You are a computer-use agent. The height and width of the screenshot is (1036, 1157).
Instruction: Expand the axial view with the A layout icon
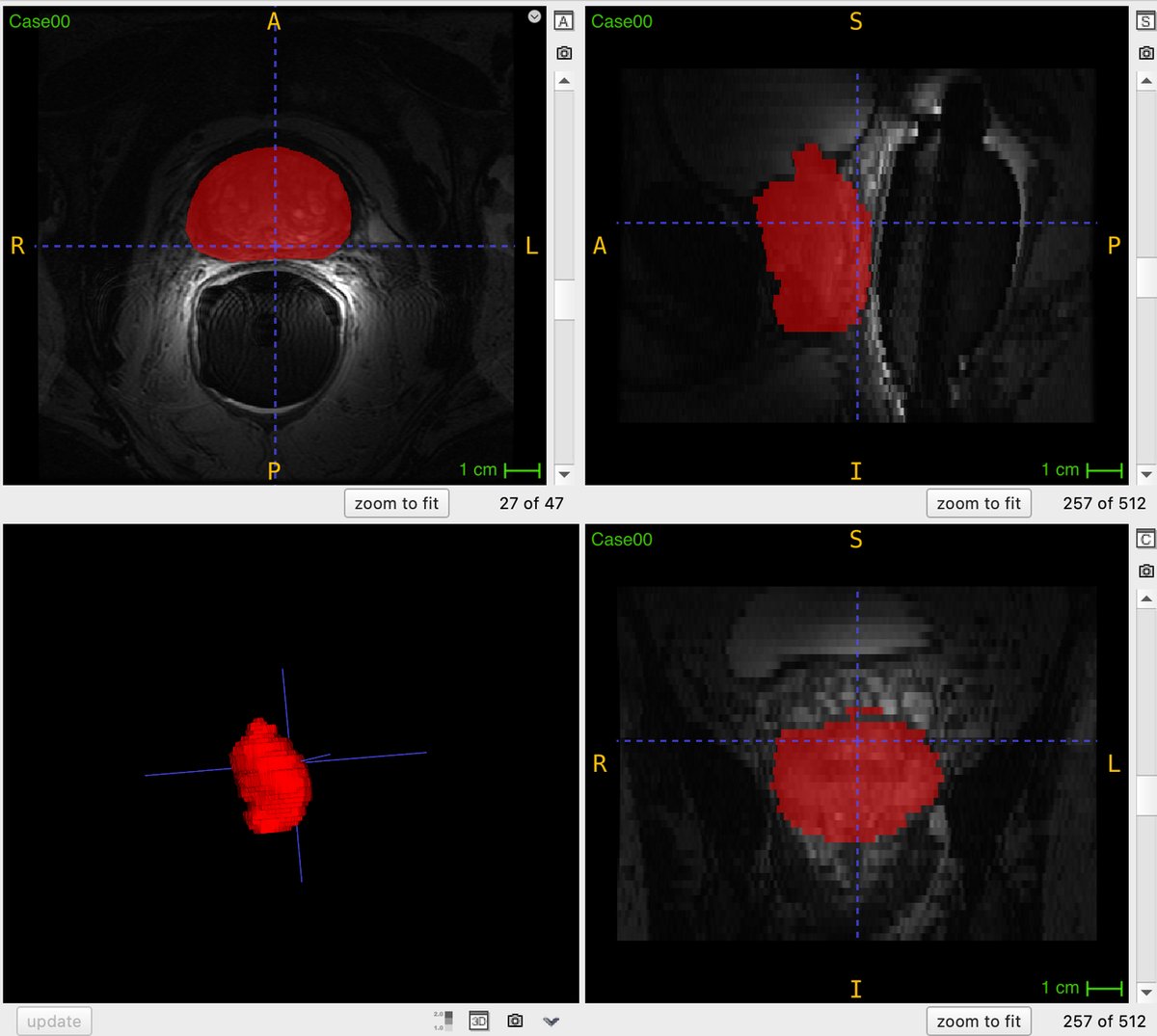point(564,21)
